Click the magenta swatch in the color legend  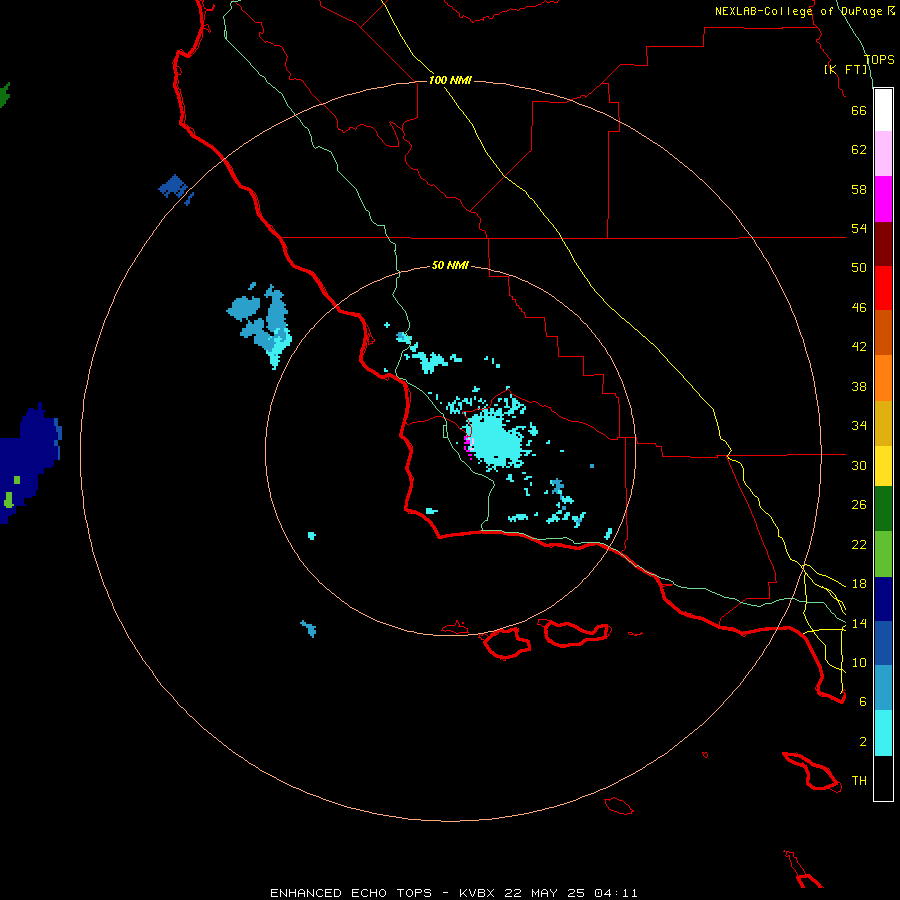coord(883,199)
